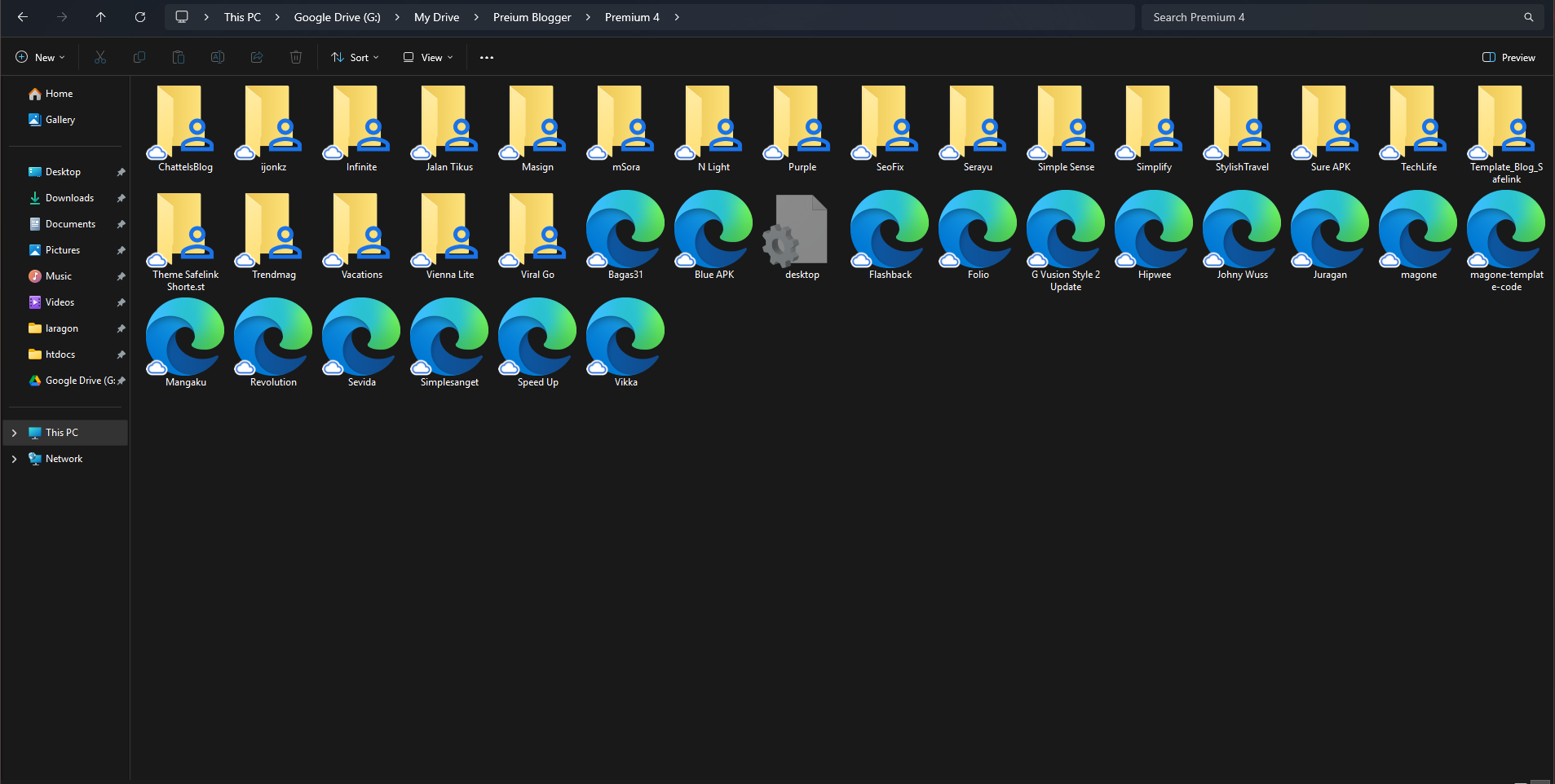Select the Johny Wuss file
This screenshot has height=784, width=1555.
(x=1242, y=236)
